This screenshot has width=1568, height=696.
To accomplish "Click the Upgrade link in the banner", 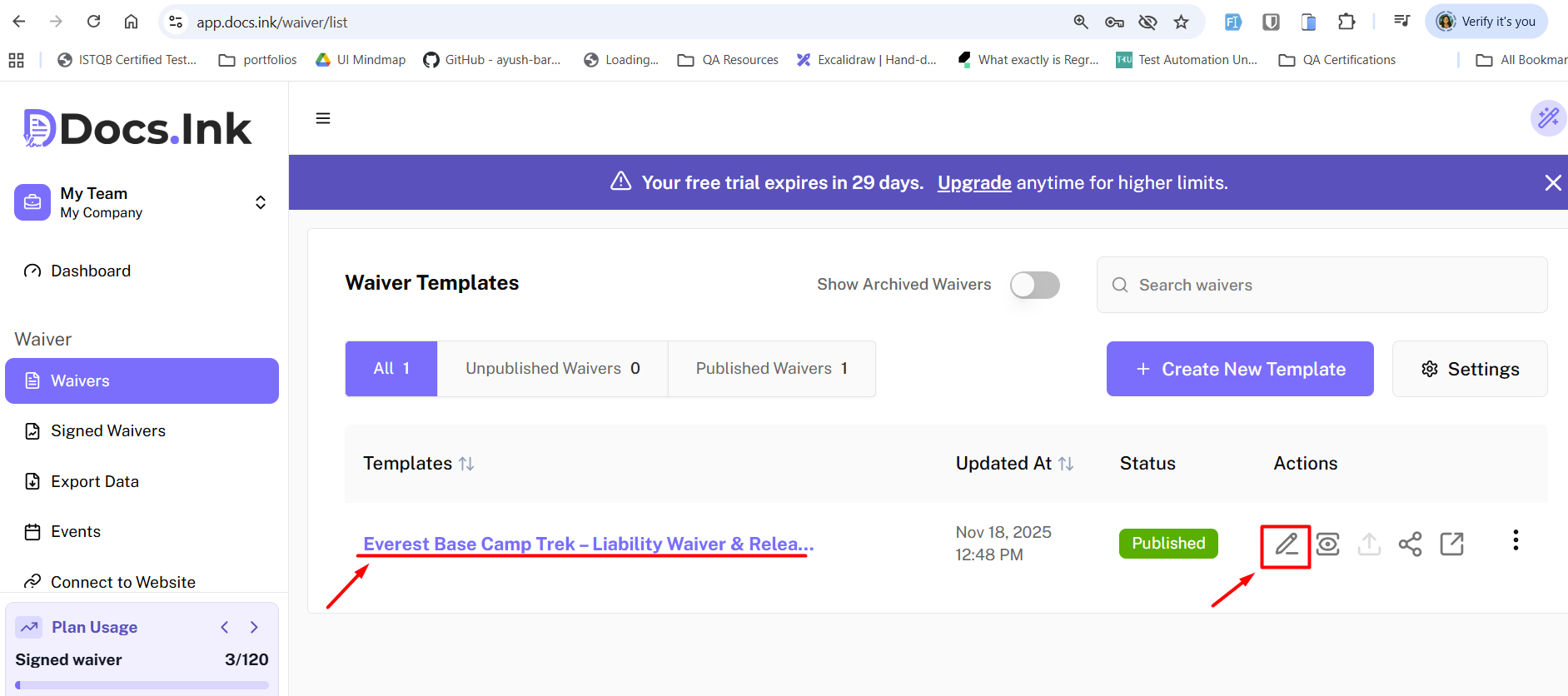I will pos(974,183).
